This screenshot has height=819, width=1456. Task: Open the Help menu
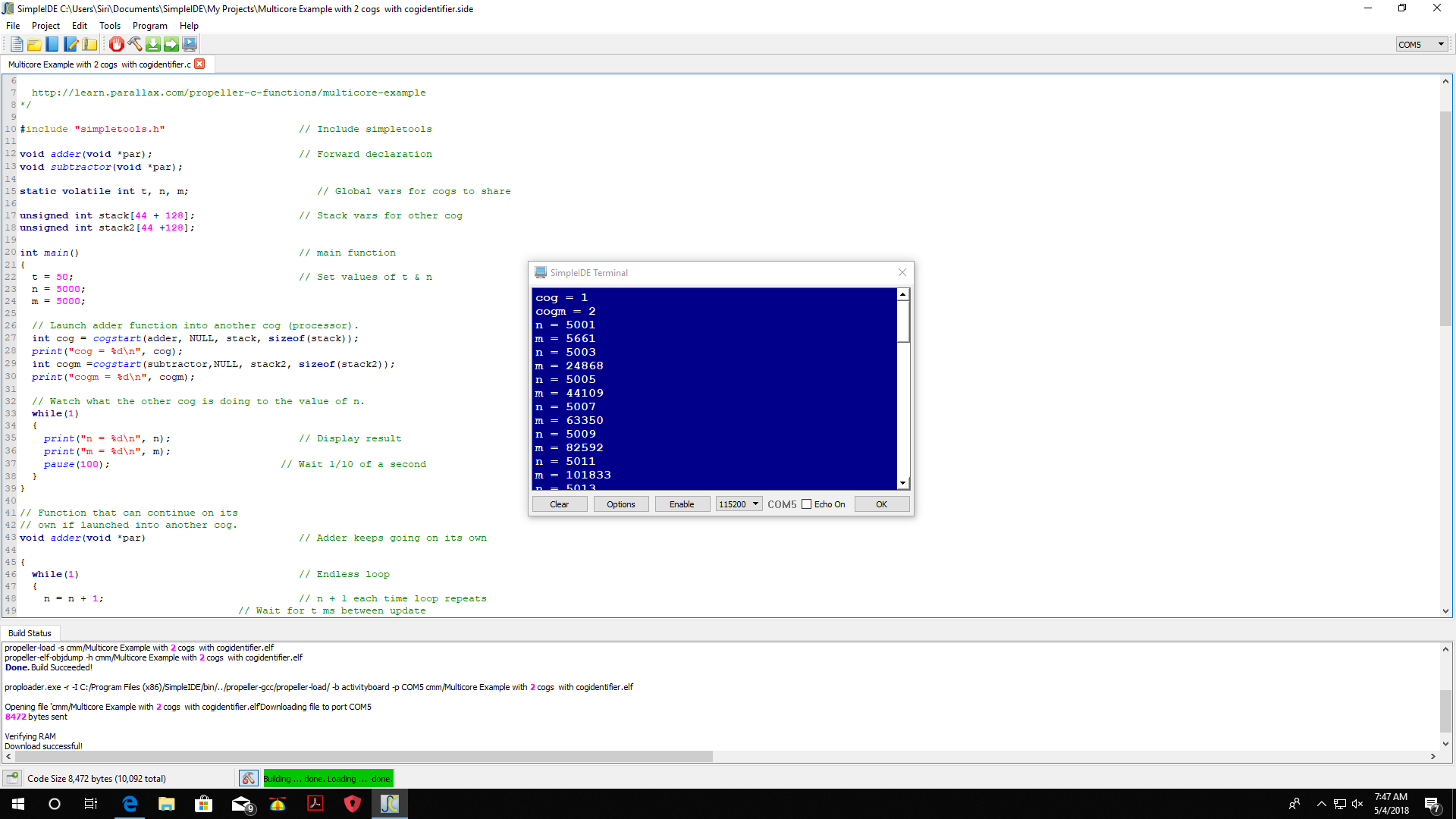pyautogui.click(x=189, y=25)
